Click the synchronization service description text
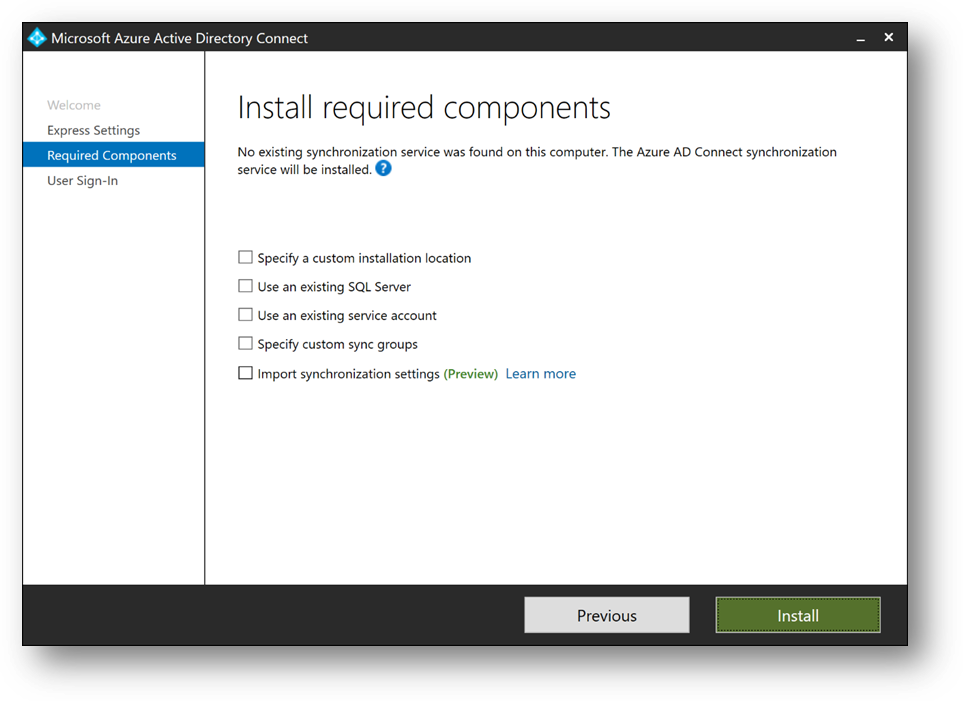 (x=536, y=153)
